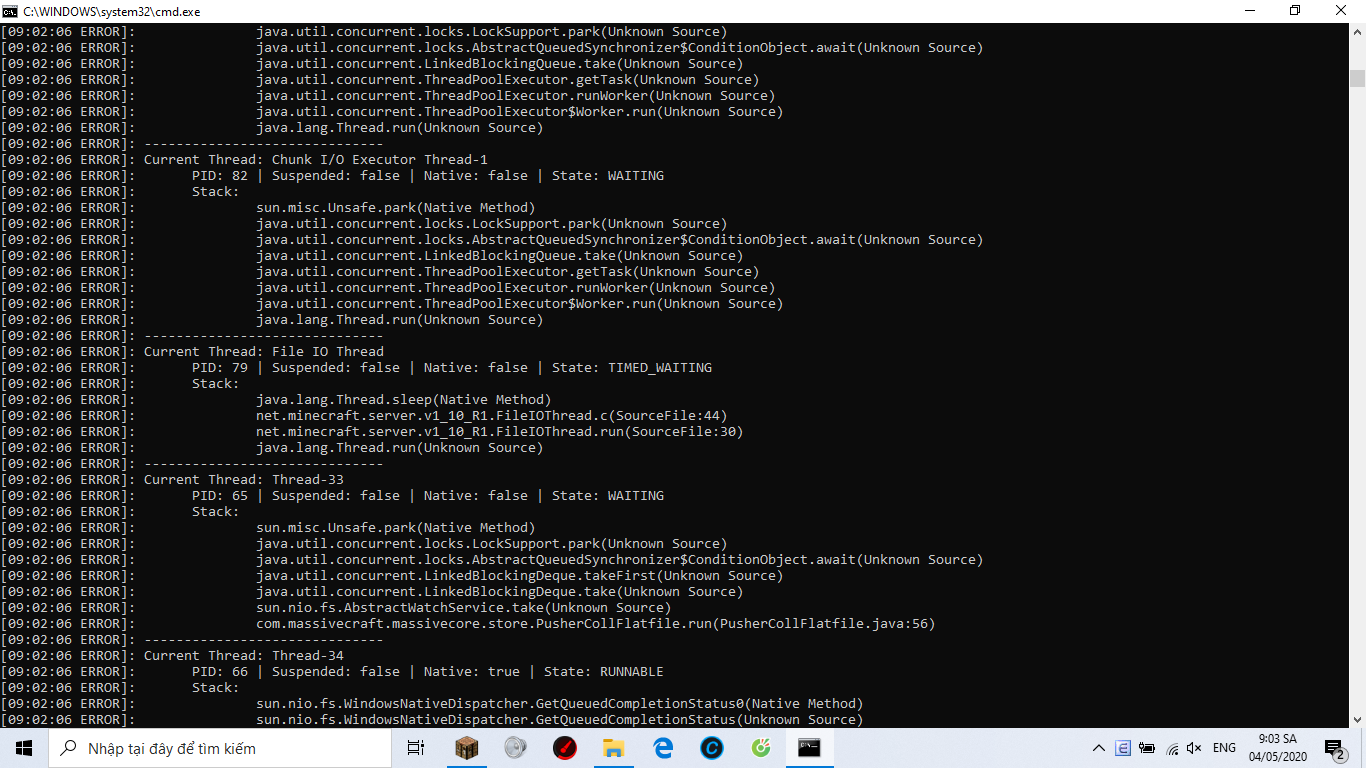
Task: Click 'Current Thread: File IO Thread' line
Action: click(264, 352)
